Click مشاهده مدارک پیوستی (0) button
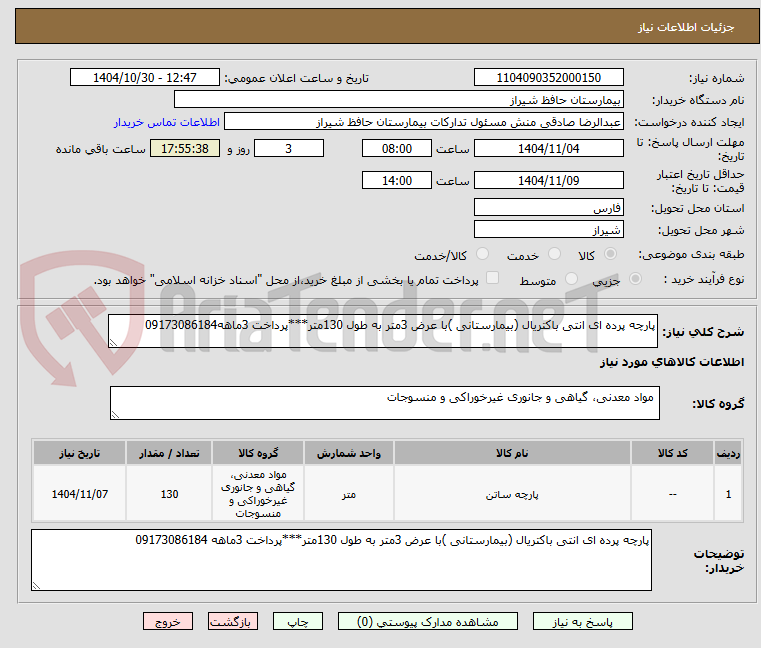 (428, 621)
